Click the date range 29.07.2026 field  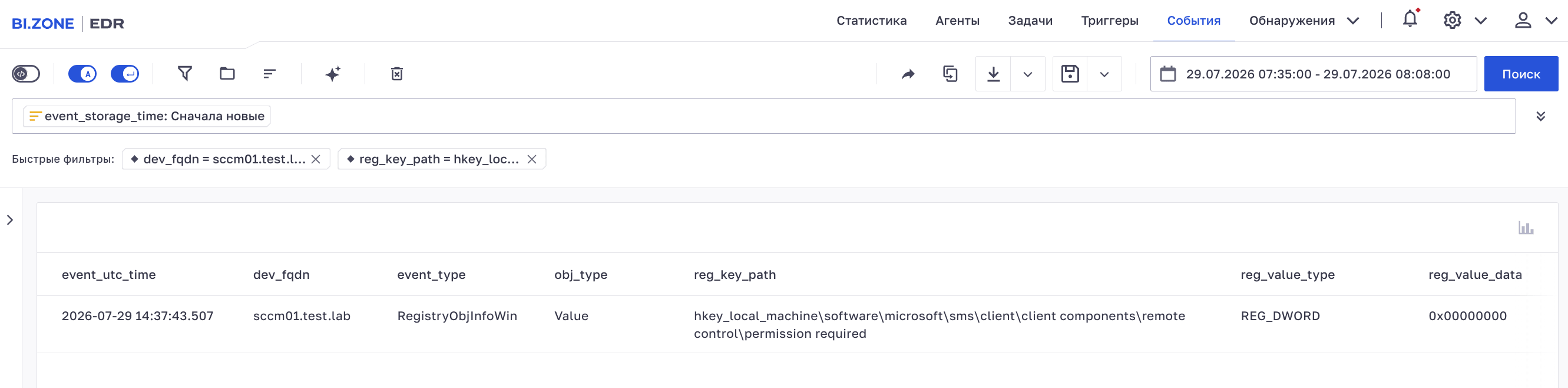(1314, 74)
